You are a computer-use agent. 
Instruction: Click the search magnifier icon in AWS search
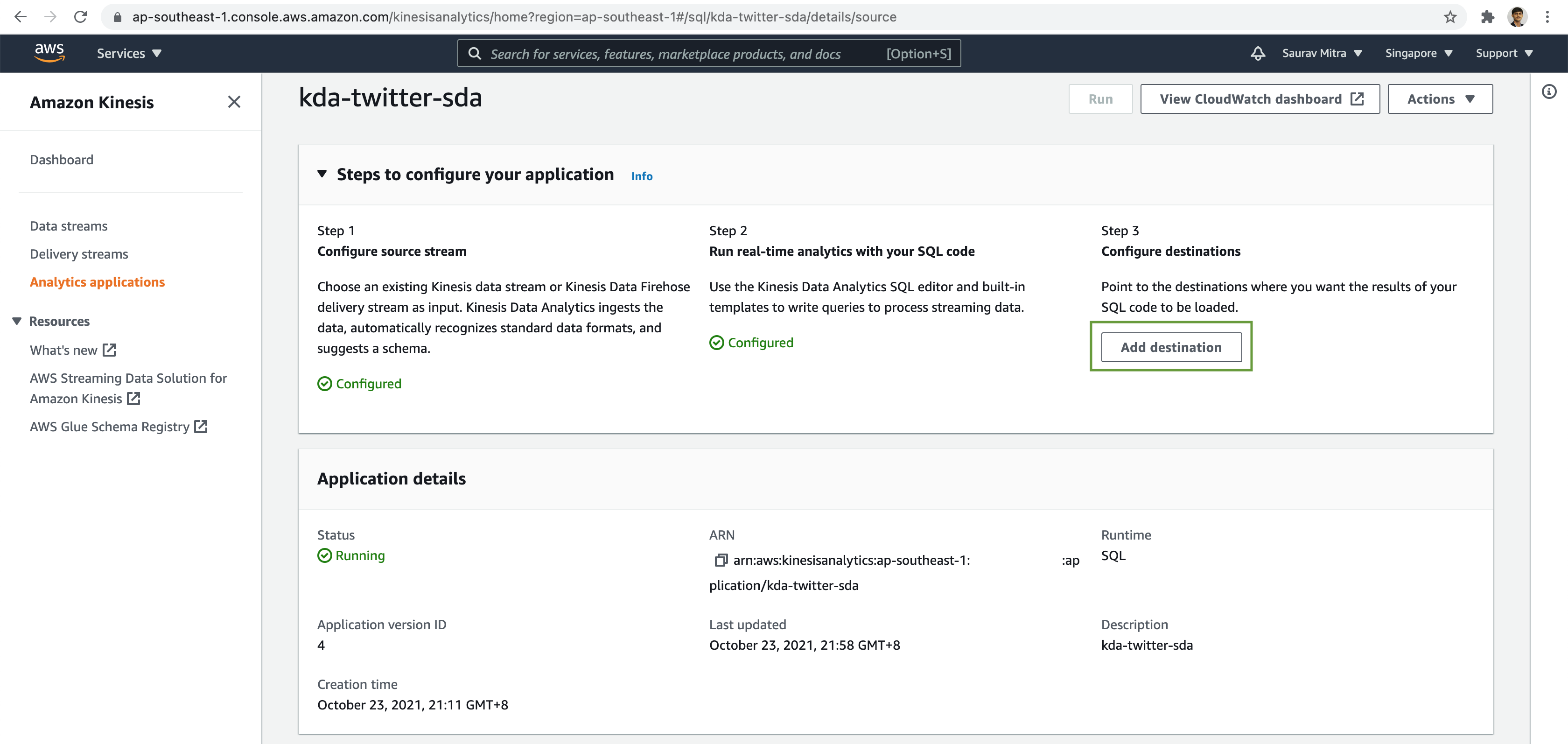474,54
